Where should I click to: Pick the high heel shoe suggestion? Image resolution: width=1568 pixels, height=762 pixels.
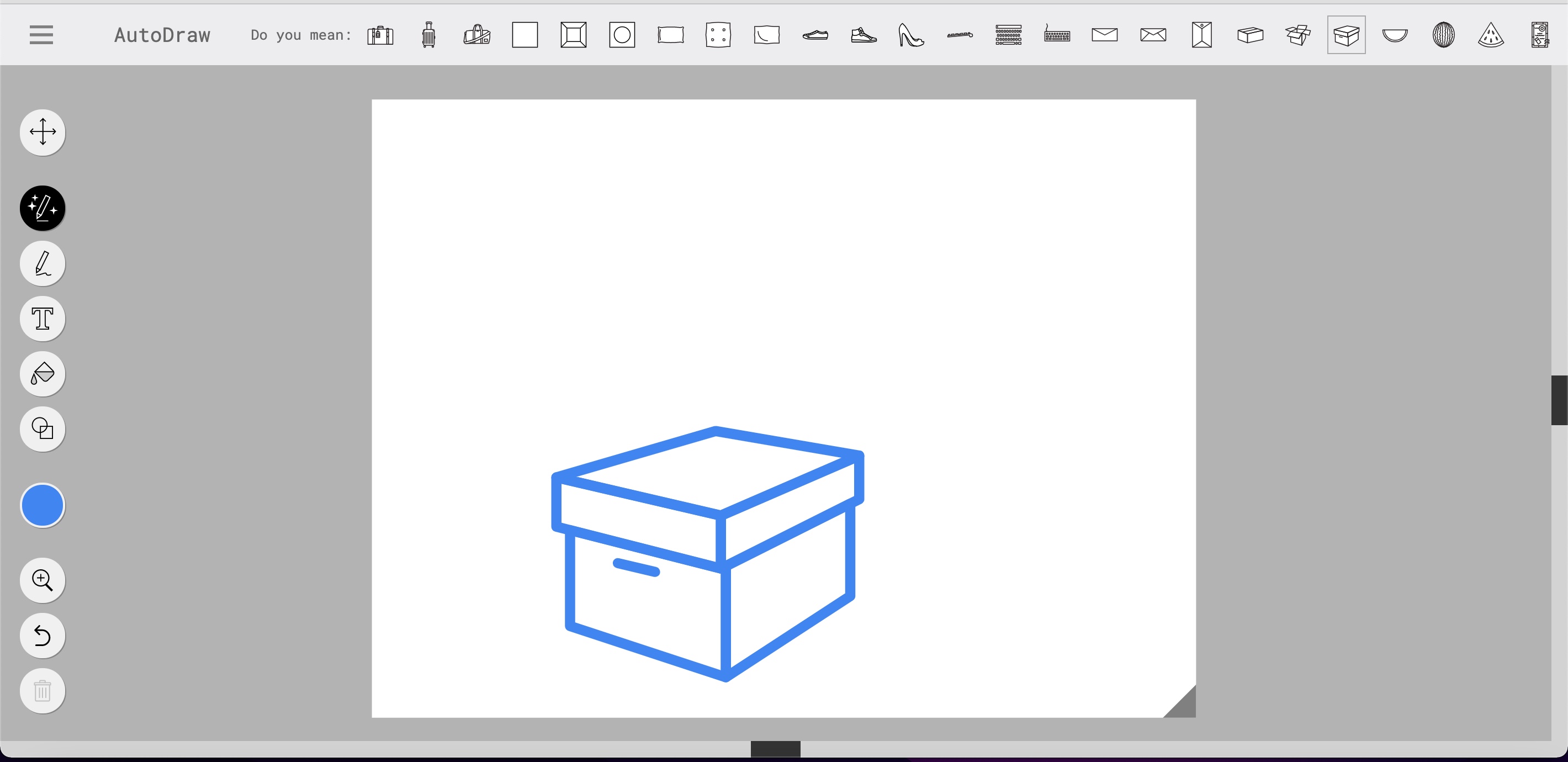click(911, 35)
